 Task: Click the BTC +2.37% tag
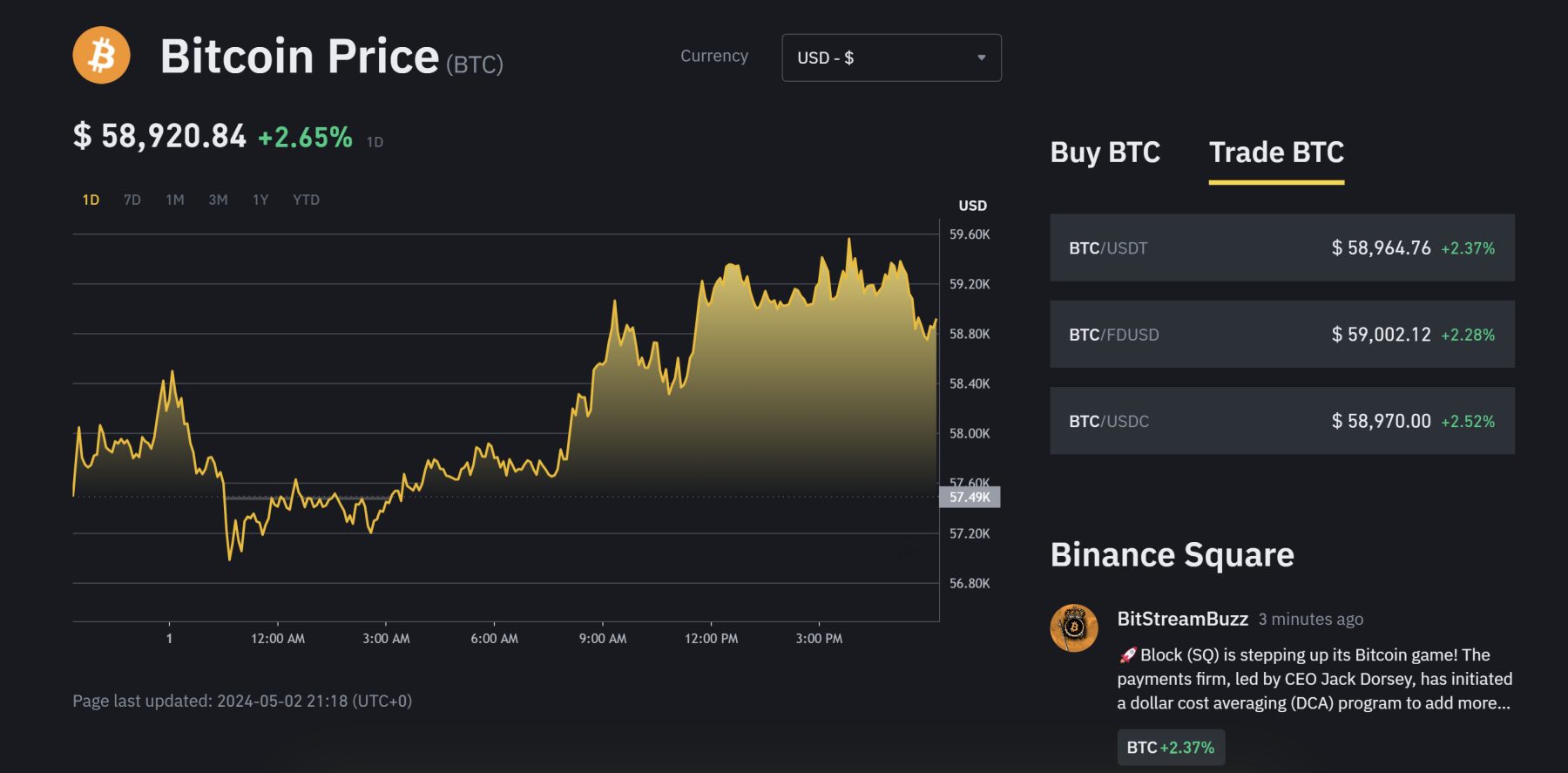pyautogui.click(x=1170, y=748)
